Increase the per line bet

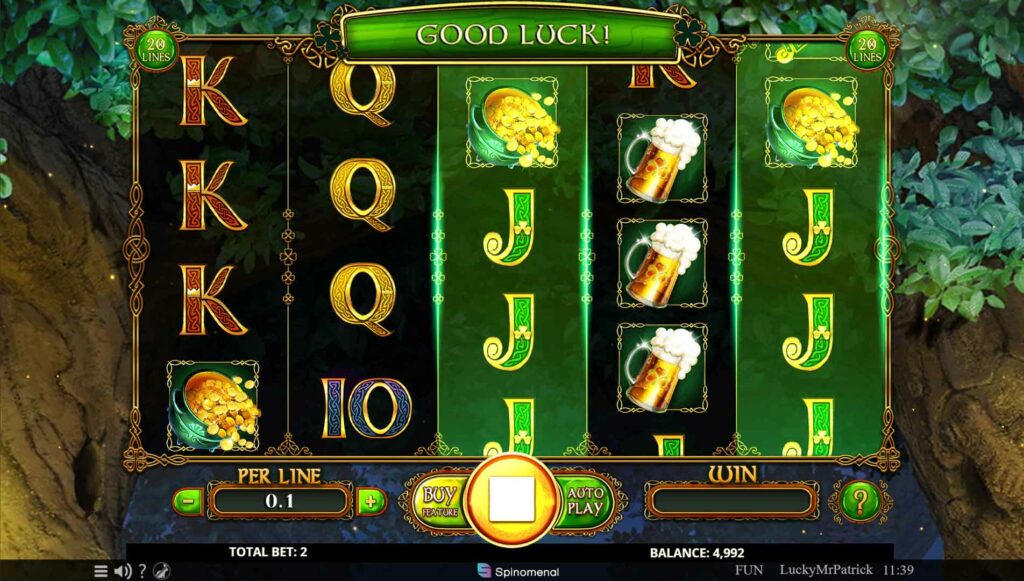click(371, 501)
